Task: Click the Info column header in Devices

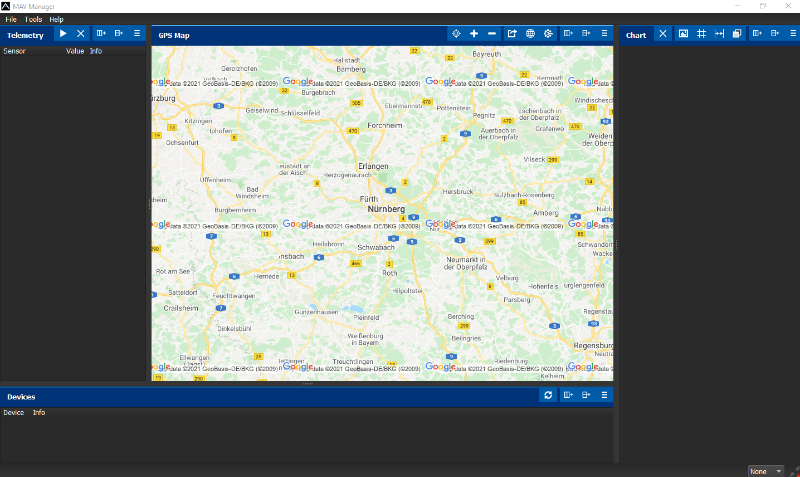Action: 39,412
